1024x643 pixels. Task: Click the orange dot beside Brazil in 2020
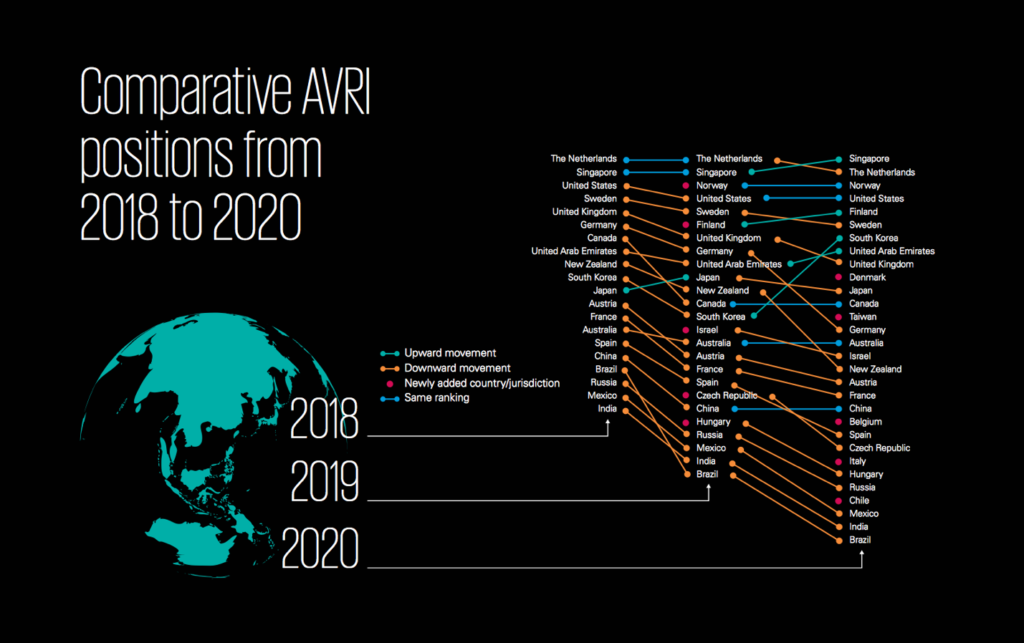[837, 540]
